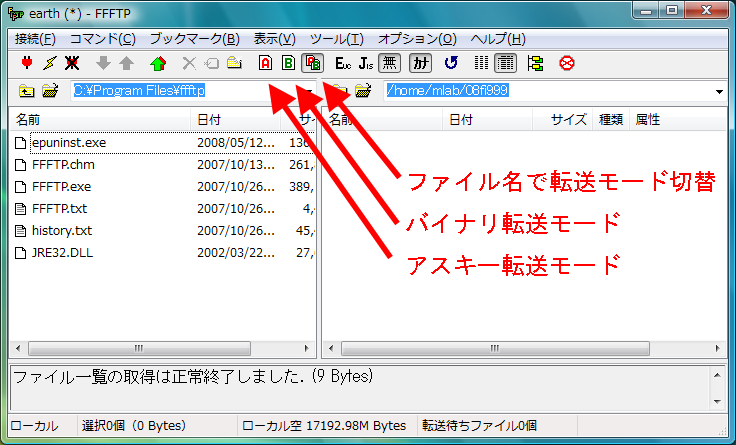The height and width of the screenshot is (445, 736).
Task: Click the Mirroring Upload green arrow icon
Action: click(158, 63)
